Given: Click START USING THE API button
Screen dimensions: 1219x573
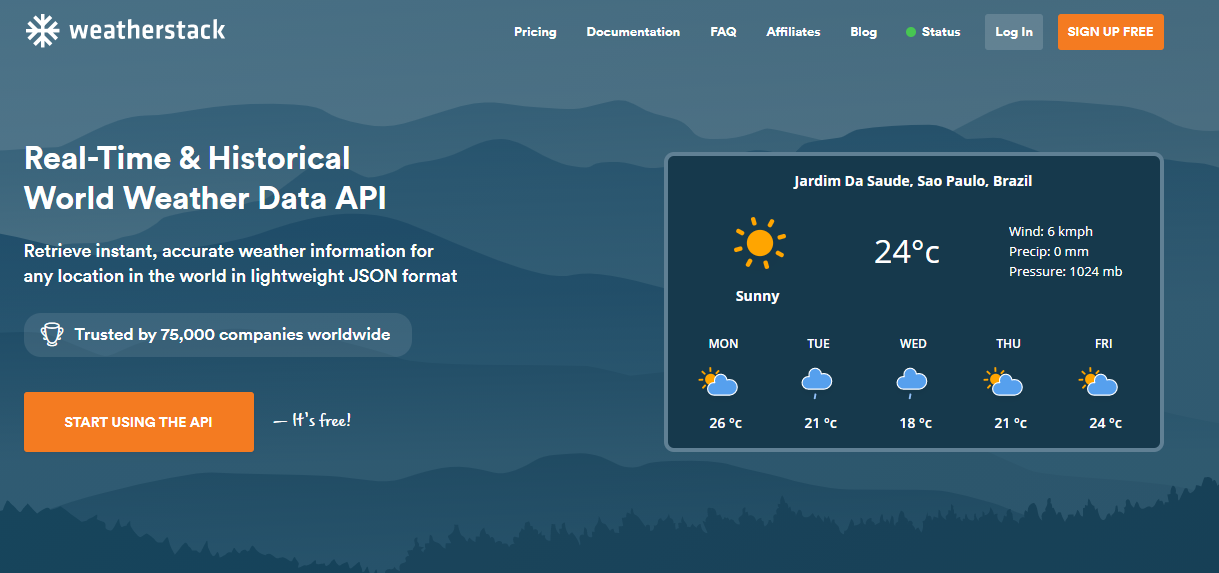Looking at the screenshot, I should click(x=139, y=422).
